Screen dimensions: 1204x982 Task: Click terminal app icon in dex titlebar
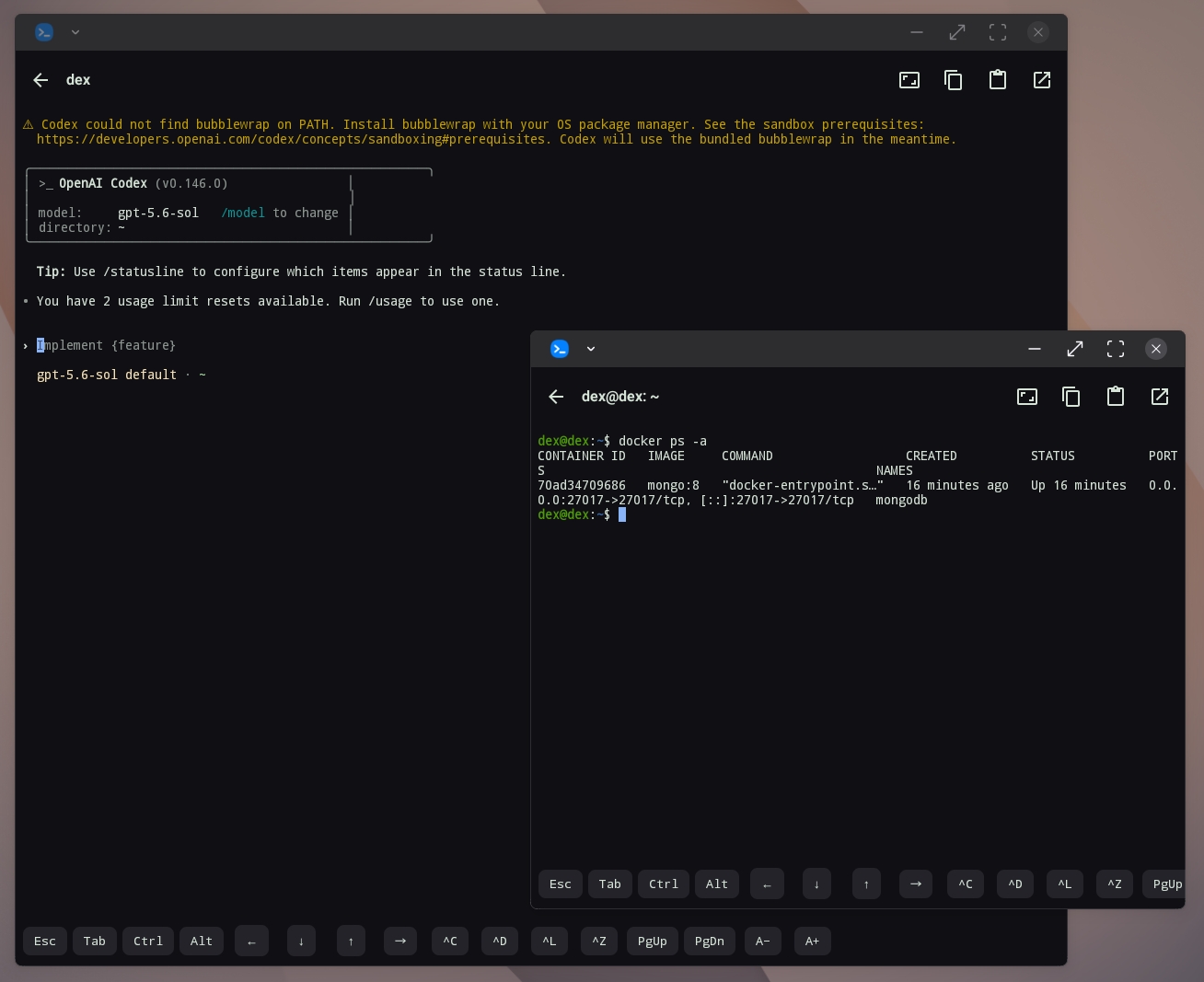pyautogui.click(x=44, y=32)
